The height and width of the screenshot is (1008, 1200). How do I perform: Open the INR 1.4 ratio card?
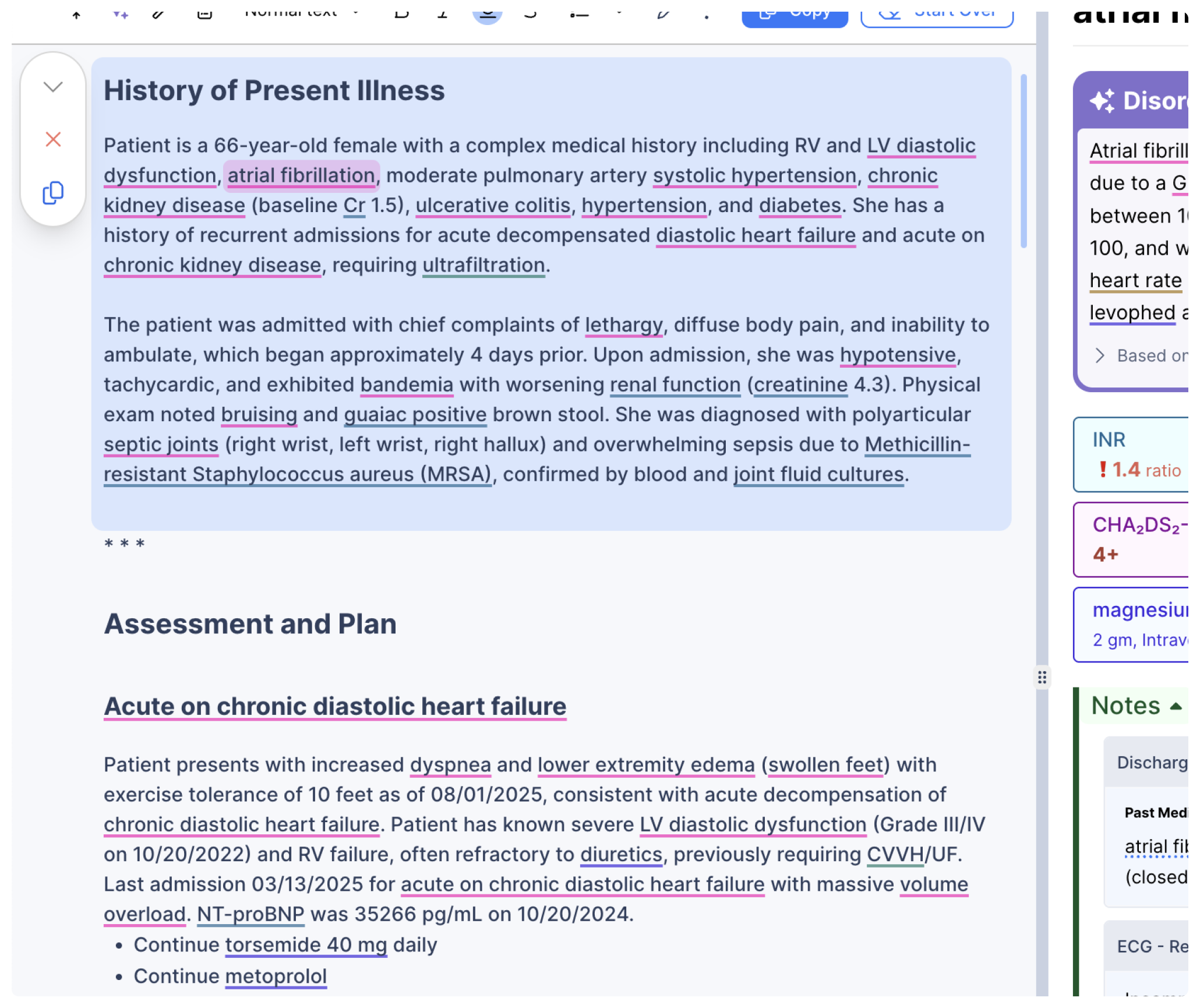click(x=1131, y=455)
